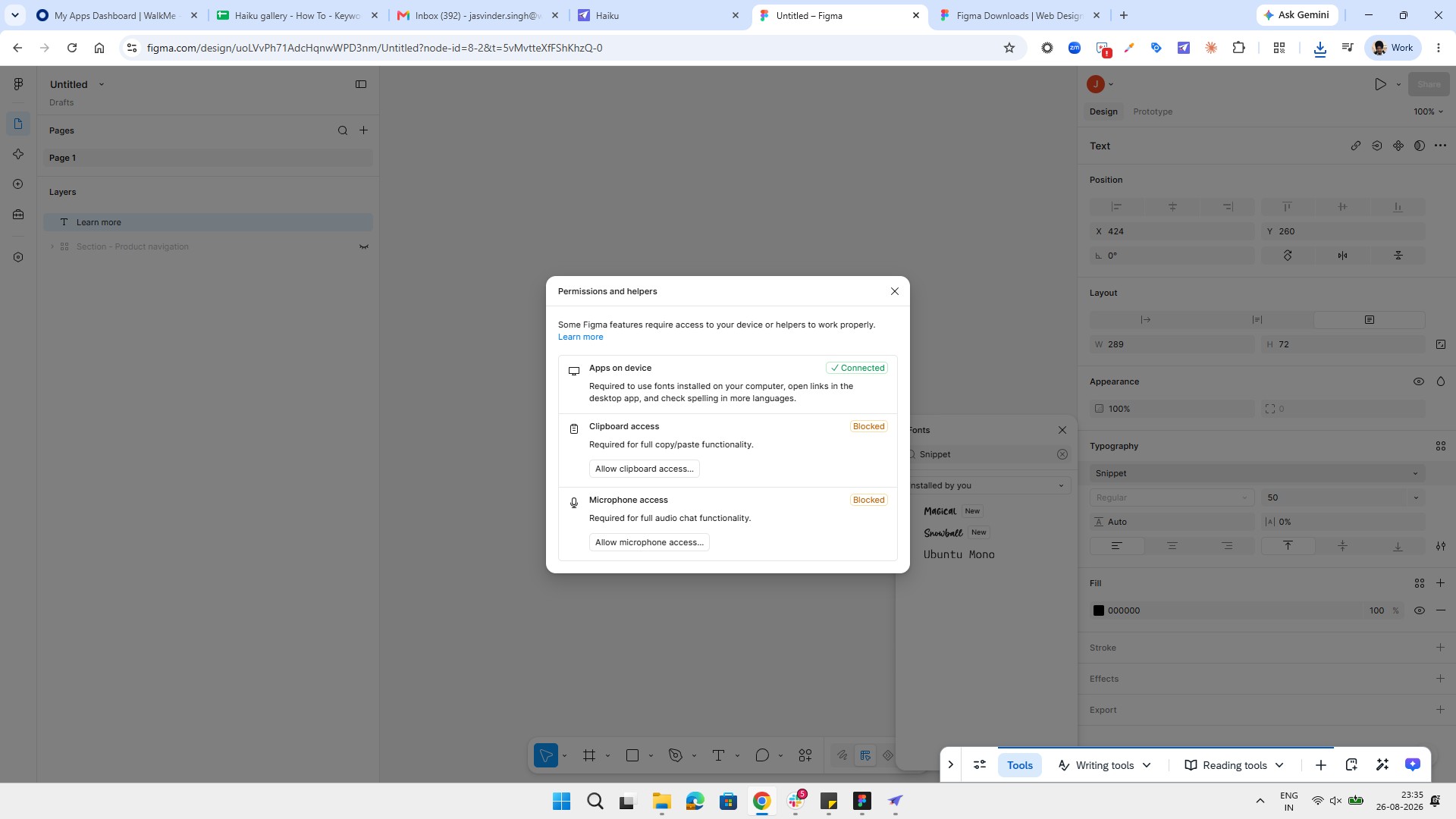Toggle visibility of Section - Product navigation layer
The width and height of the screenshot is (1456, 819).
pos(364,246)
